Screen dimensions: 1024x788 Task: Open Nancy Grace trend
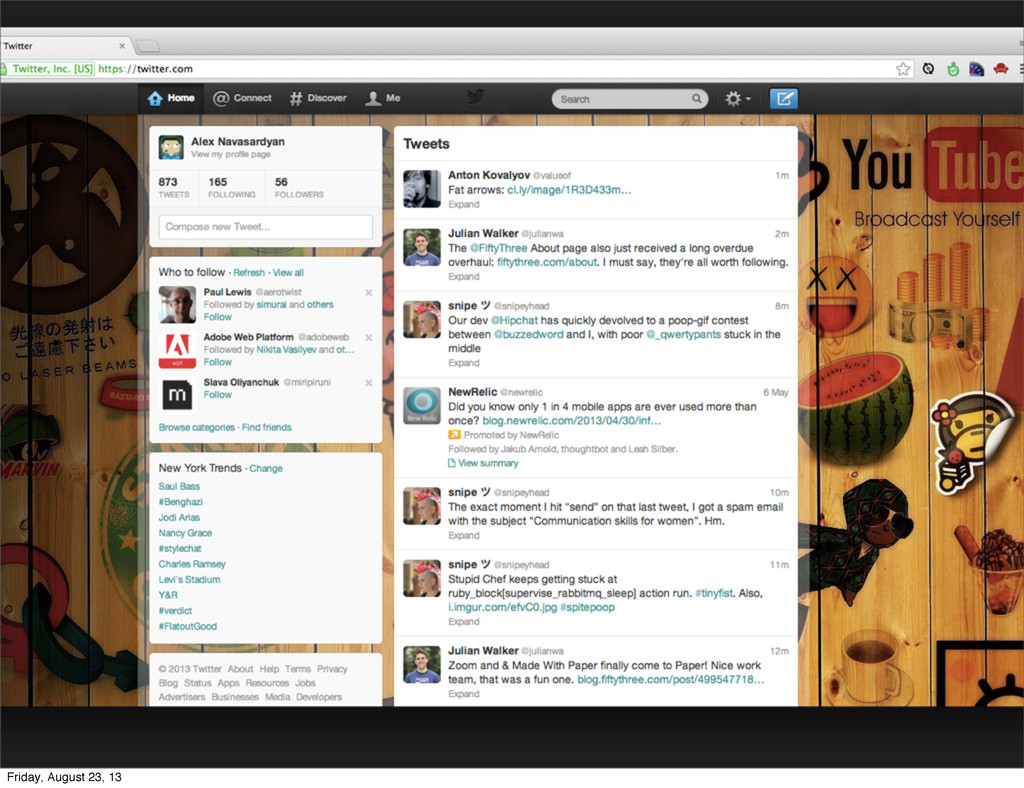(185, 533)
